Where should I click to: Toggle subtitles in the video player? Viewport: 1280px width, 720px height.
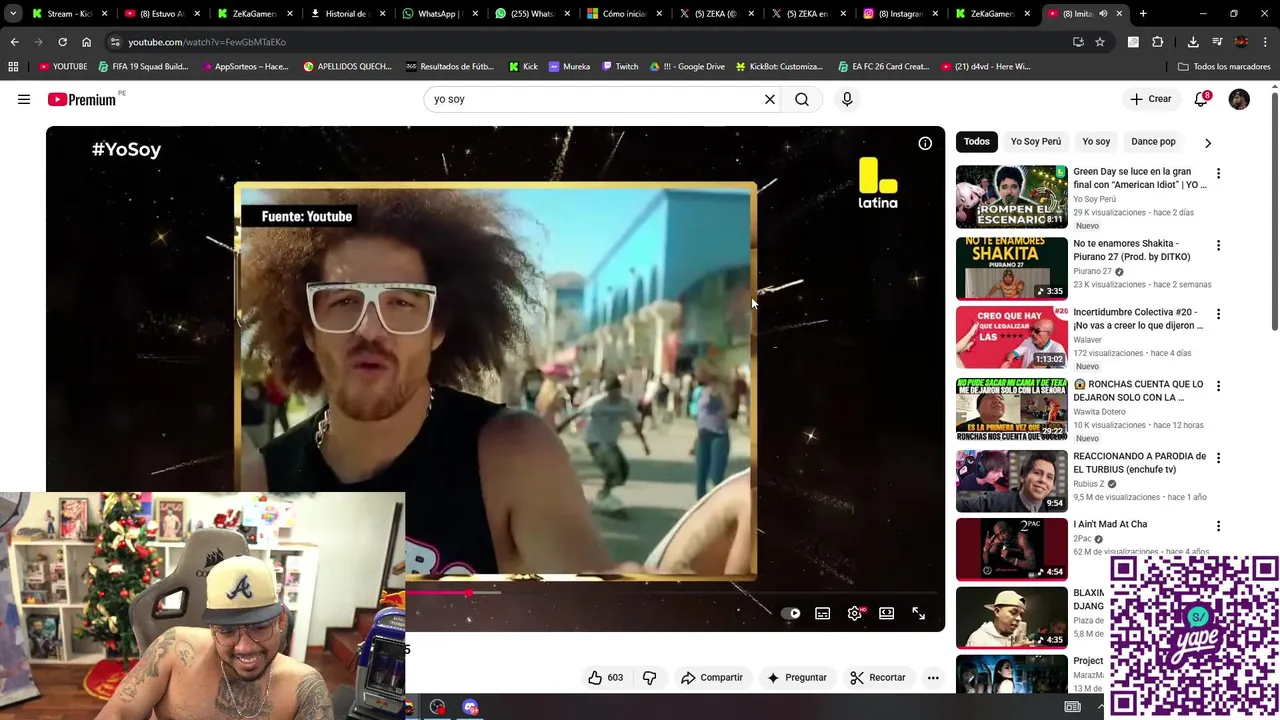coord(822,614)
